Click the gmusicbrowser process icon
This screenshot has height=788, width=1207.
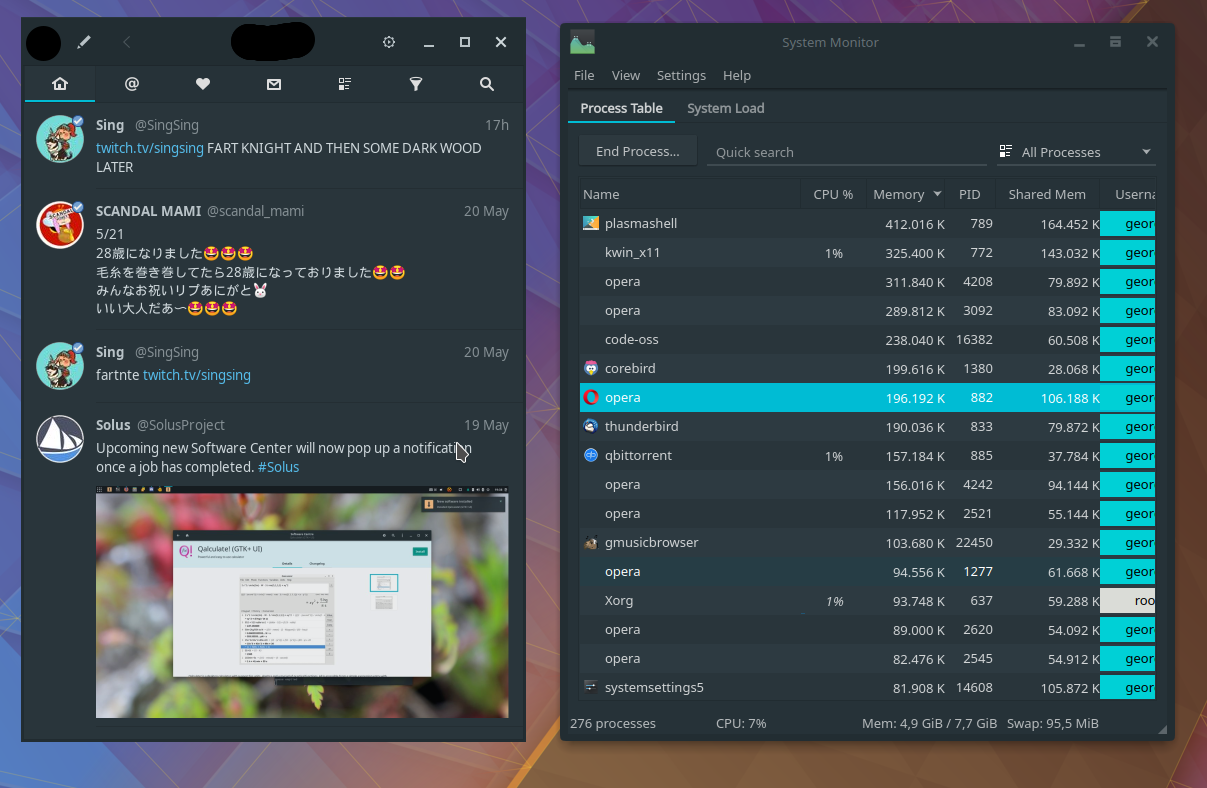click(x=590, y=542)
